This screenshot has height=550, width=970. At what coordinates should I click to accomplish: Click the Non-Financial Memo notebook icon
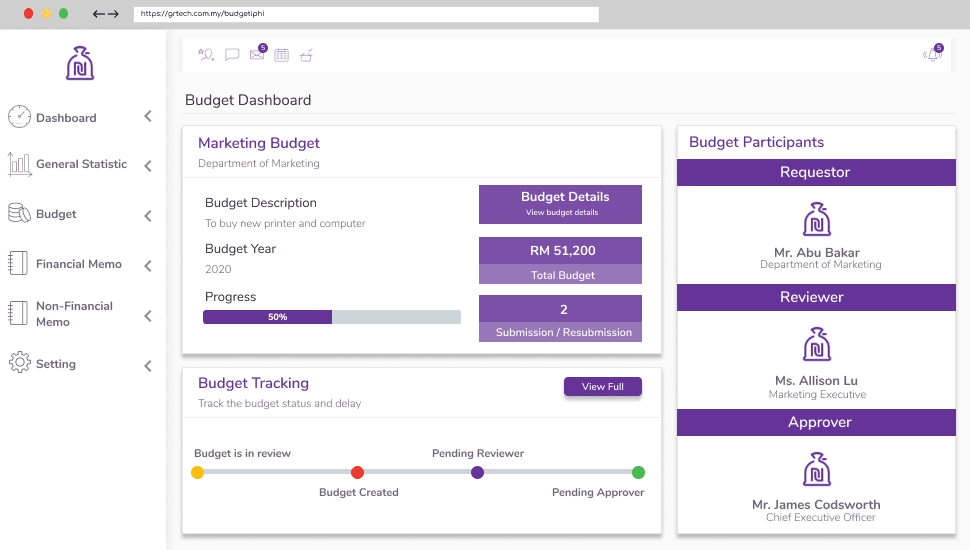coord(18,313)
